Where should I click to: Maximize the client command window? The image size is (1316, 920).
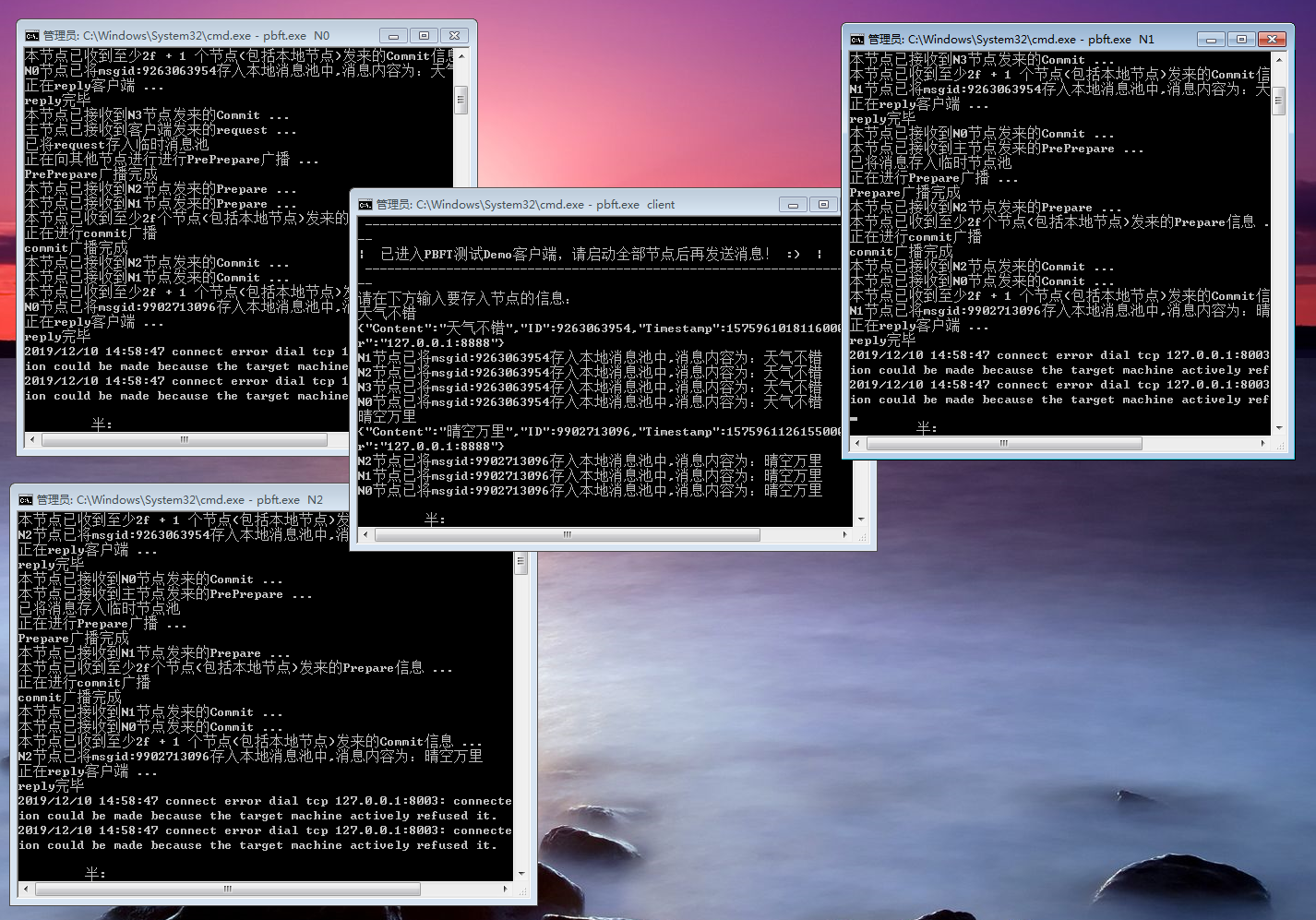(x=824, y=205)
